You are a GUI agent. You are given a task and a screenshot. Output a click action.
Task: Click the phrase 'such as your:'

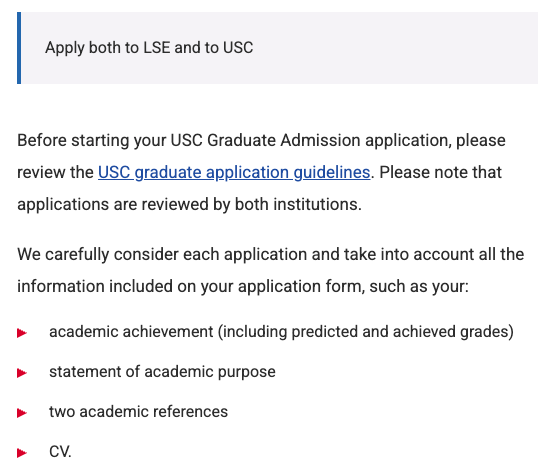tap(419, 286)
